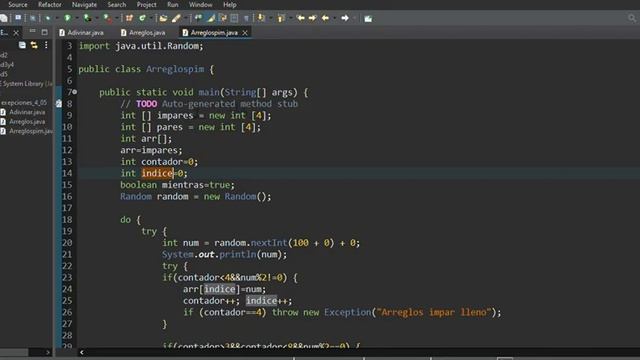Open the Search menu
Screen dimensions: 640x360
pos(117,4)
